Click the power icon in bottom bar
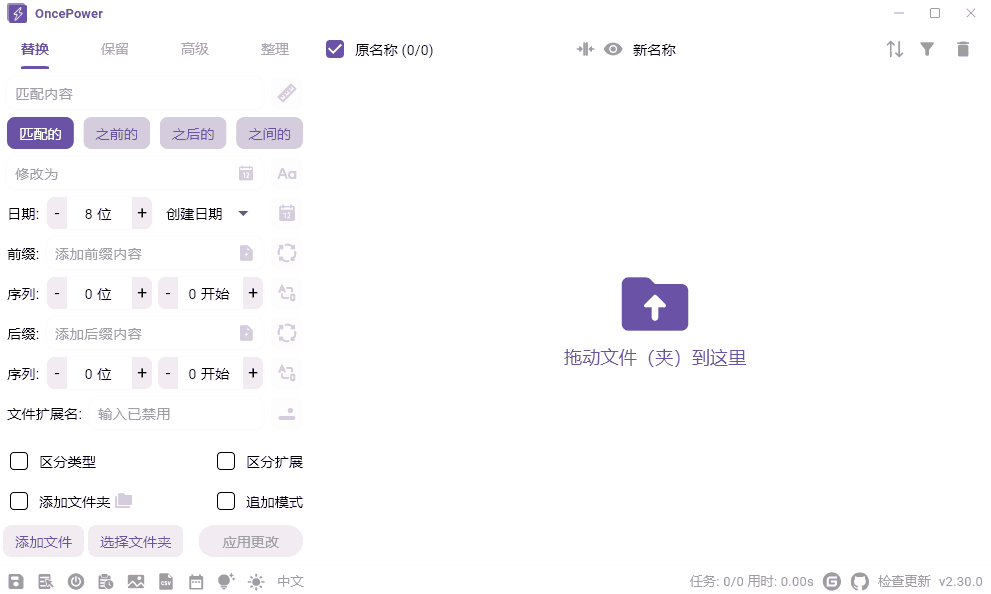The image size is (991, 594). (76, 581)
